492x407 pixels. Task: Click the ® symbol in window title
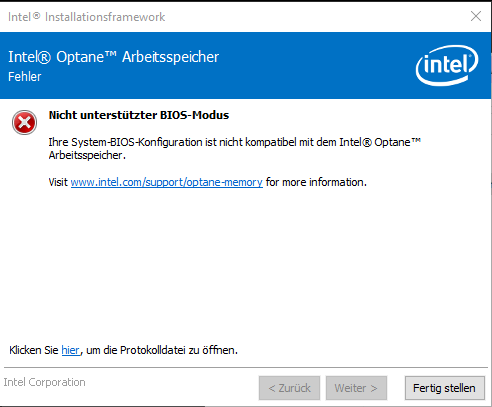pos(37,15)
